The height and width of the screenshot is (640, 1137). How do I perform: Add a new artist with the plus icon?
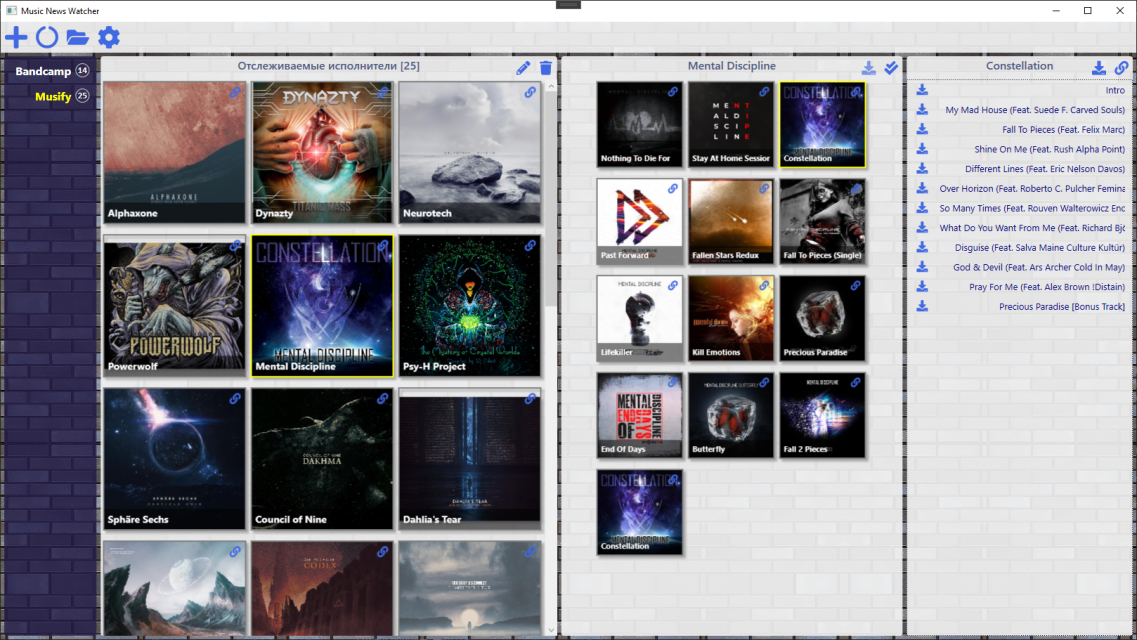(x=16, y=37)
